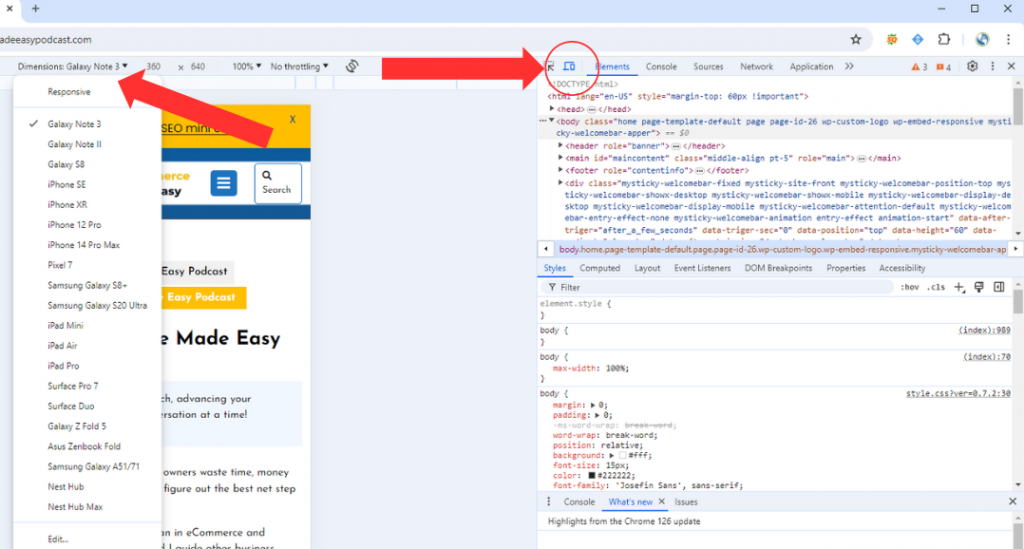
Task: Expand the padding shorthand property
Action: [x=597, y=415]
